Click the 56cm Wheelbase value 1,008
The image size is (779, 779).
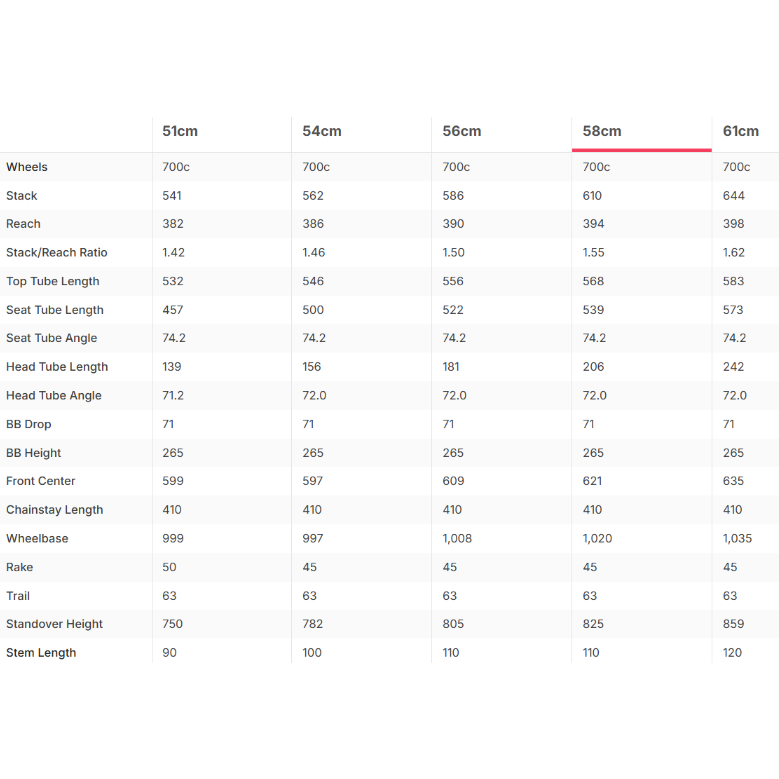(457, 539)
